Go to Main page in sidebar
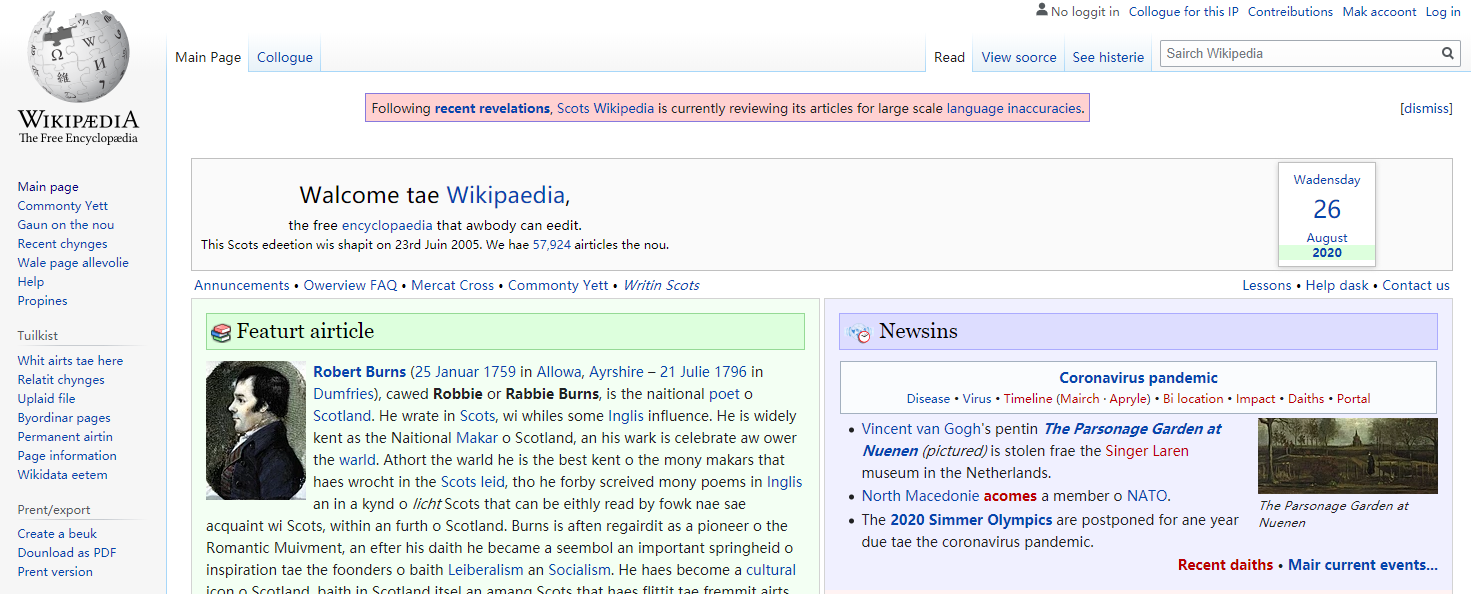The image size is (1471, 594). point(48,187)
